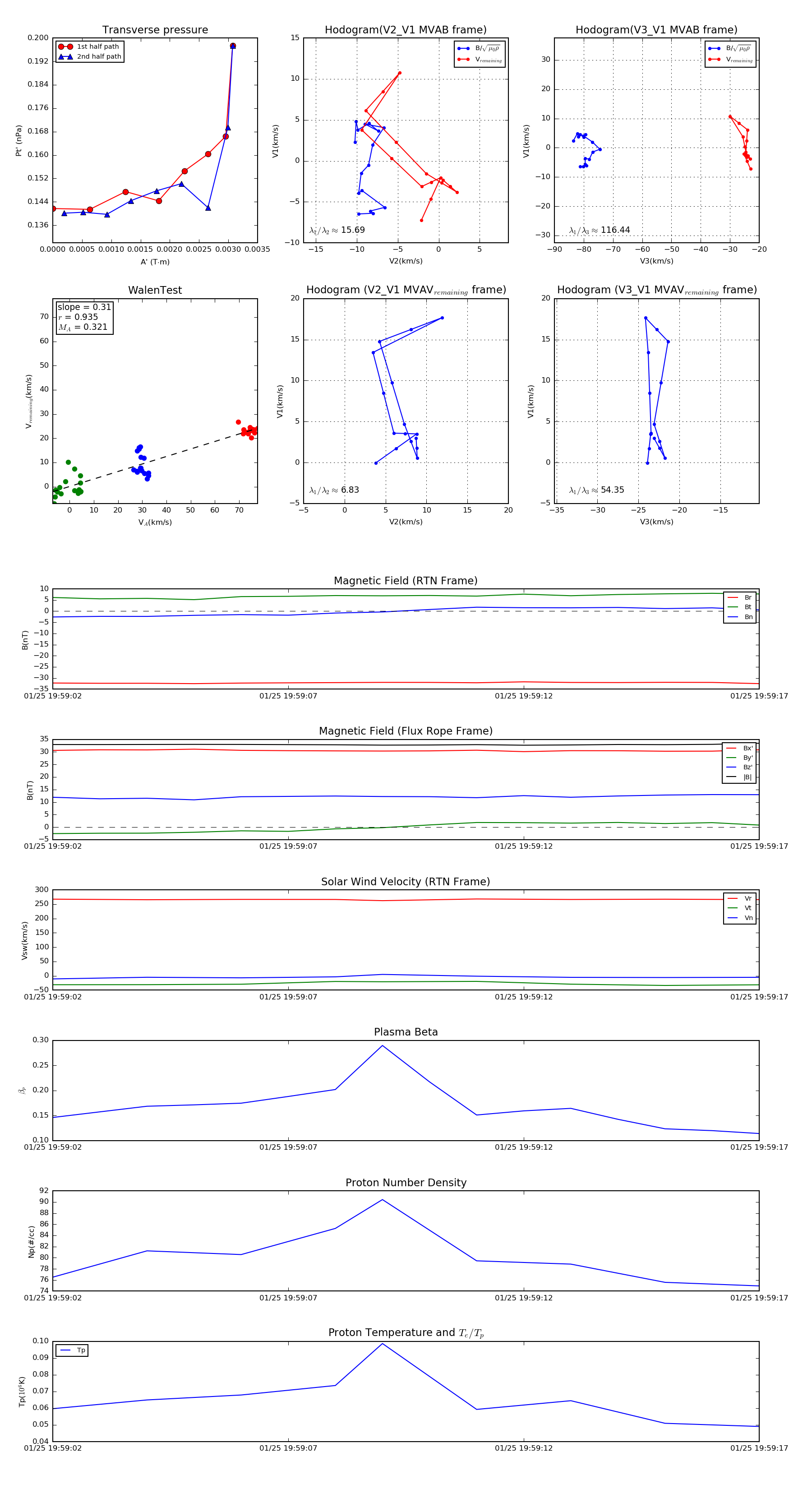Click 'Hodogram(V2_V1 MVAB frame)' title
812x1489 pixels.
pyautogui.click(x=406, y=30)
